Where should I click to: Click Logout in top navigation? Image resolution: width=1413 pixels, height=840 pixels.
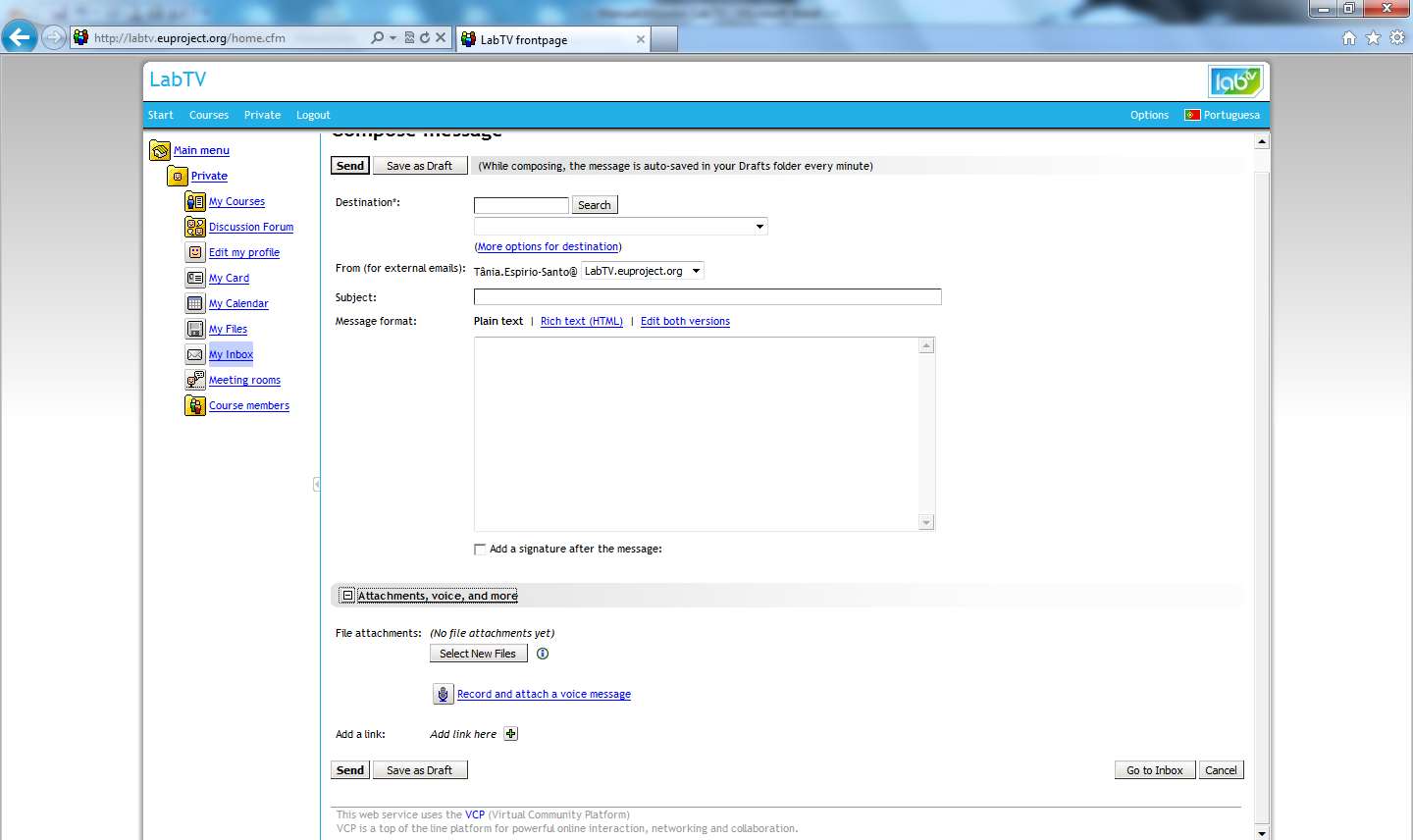point(313,115)
